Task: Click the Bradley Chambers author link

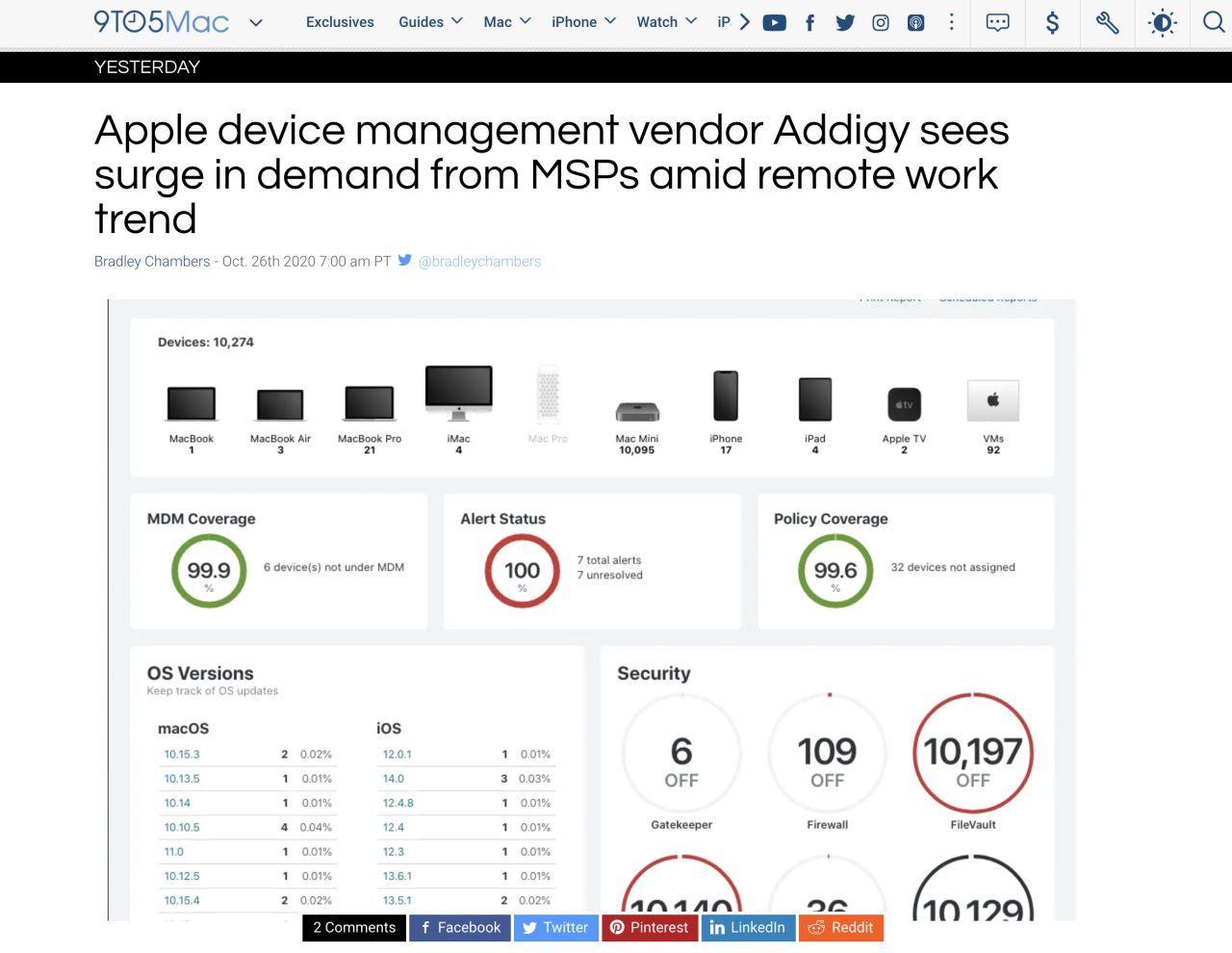Action: (x=151, y=260)
